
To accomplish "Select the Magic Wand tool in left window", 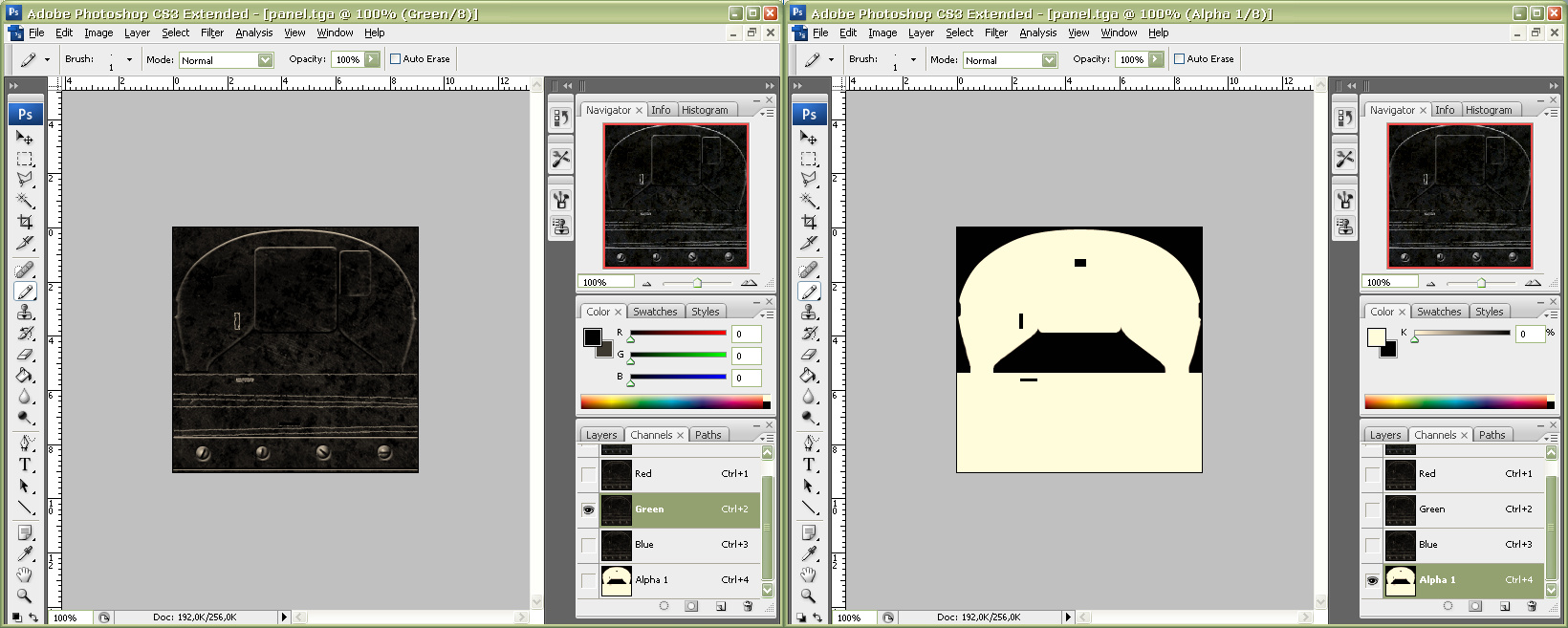I will pyautogui.click(x=25, y=201).
